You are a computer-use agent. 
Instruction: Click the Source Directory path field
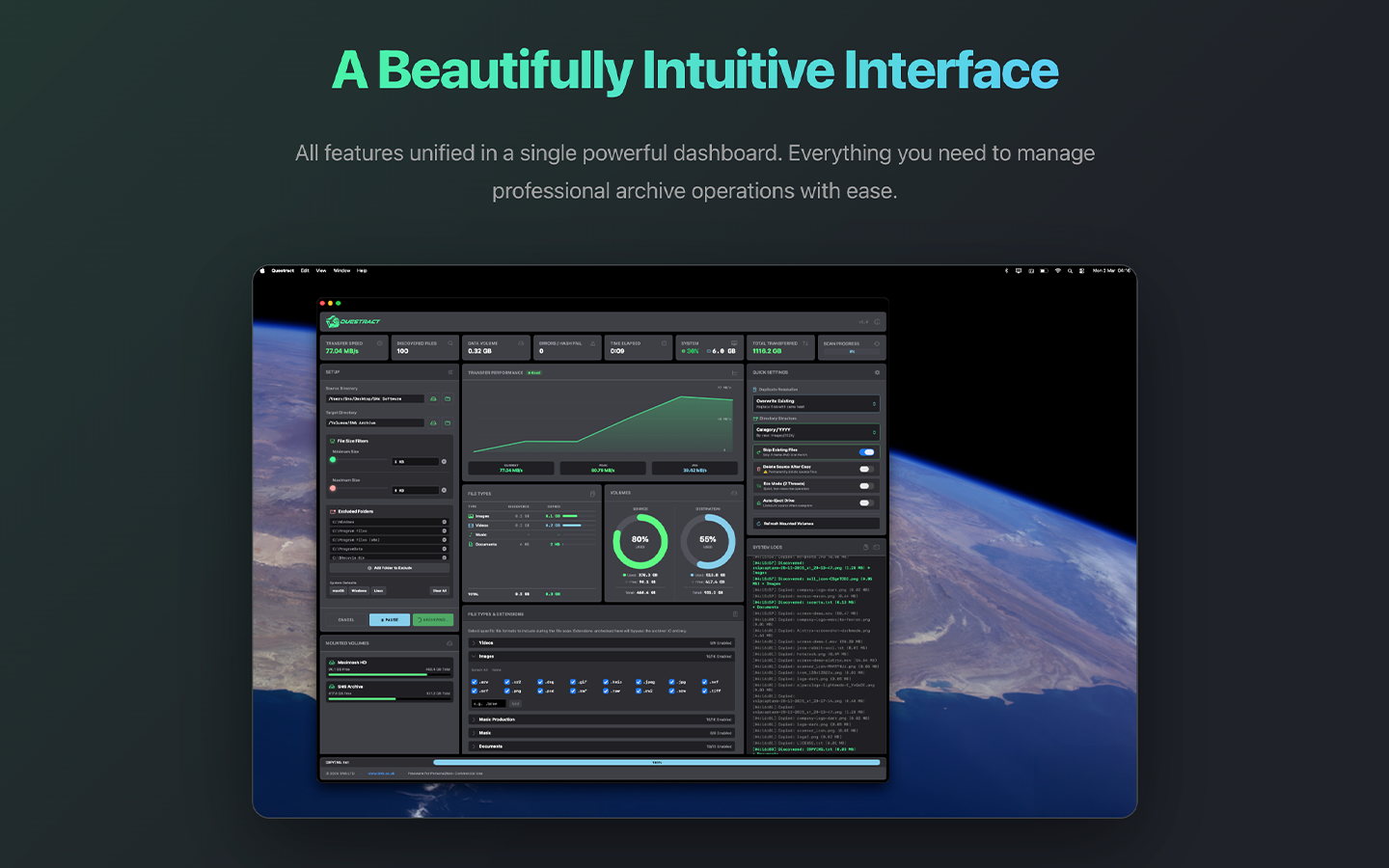pos(375,398)
